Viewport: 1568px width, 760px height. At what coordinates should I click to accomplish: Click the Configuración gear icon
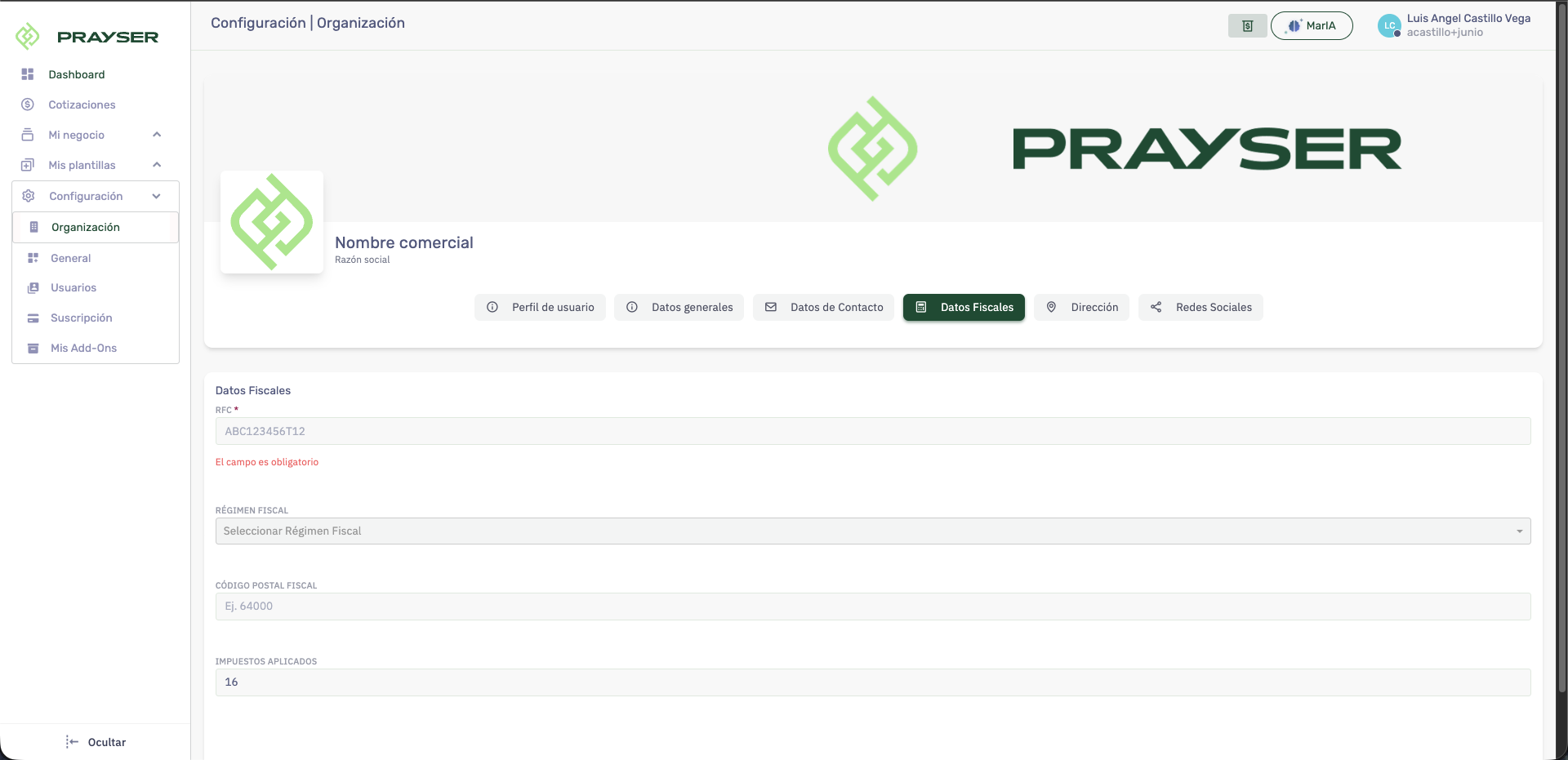tap(29, 196)
